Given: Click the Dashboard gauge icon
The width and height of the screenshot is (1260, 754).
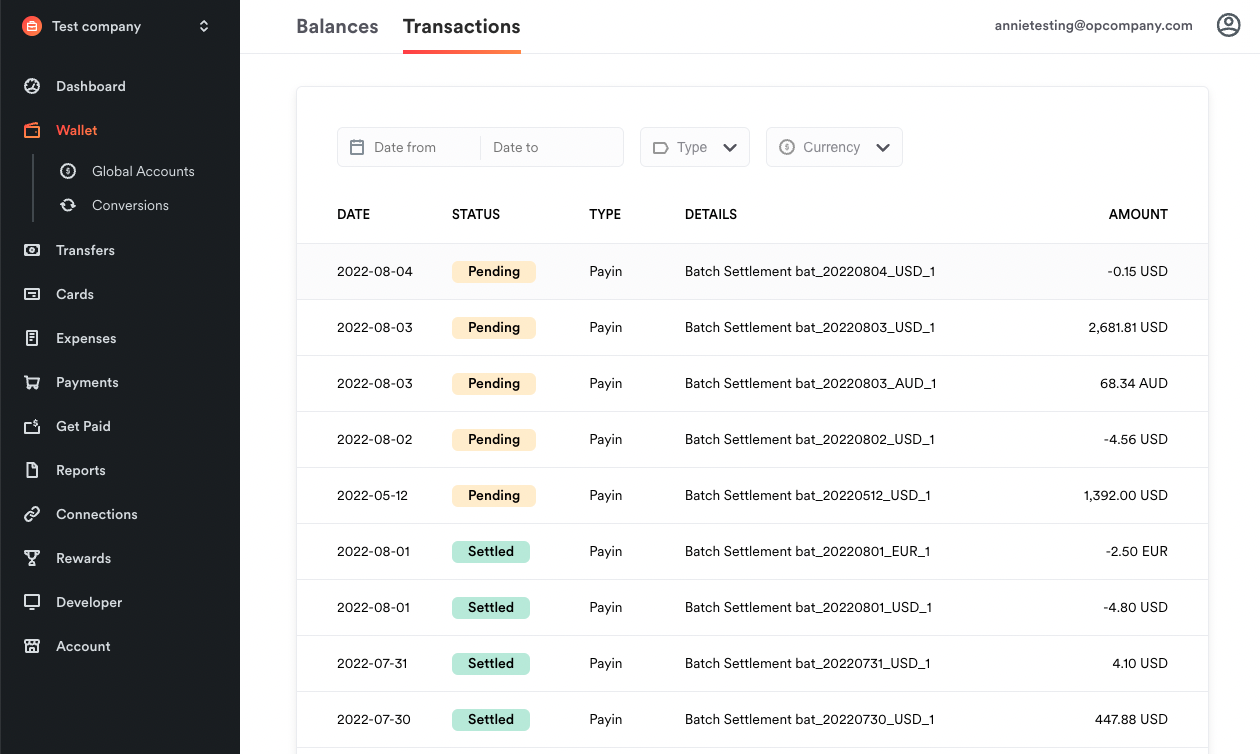Looking at the screenshot, I should [32, 86].
